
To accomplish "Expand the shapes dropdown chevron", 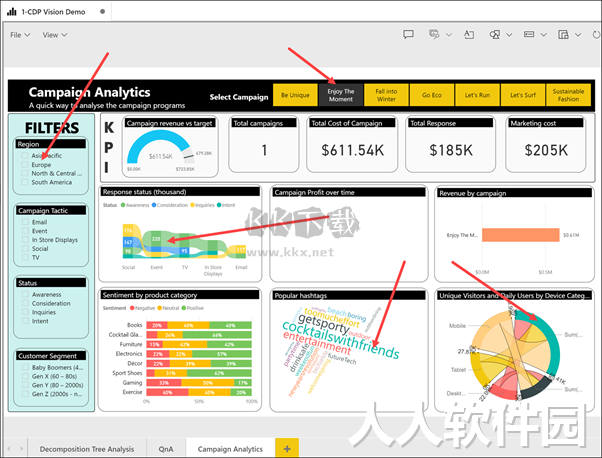I will (x=509, y=35).
